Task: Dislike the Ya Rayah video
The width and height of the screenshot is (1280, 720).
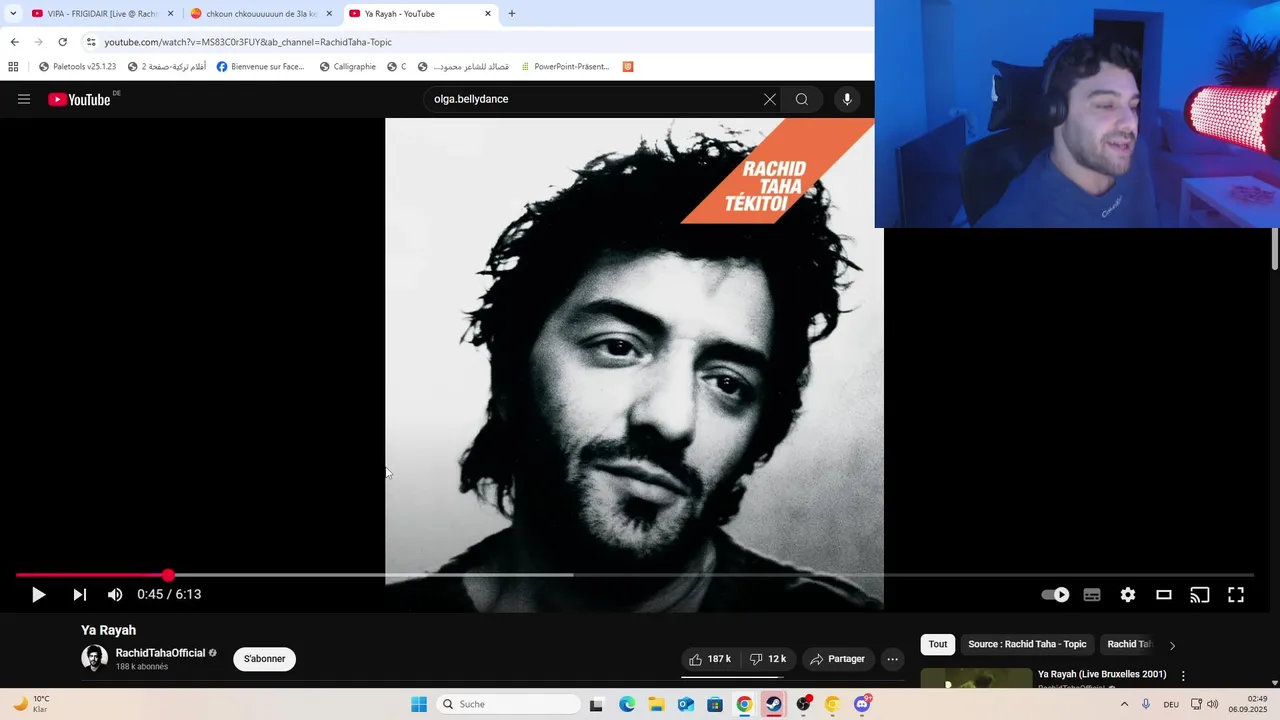Action: [768, 659]
